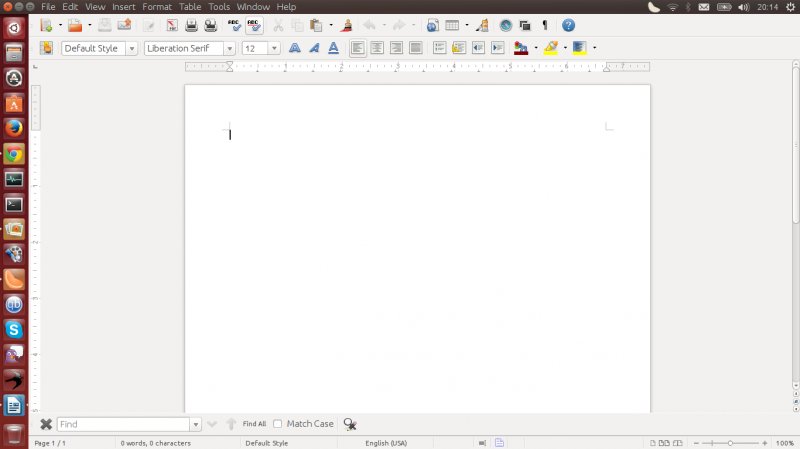
Task: Toggle justified paragraph alignment
Action: point(415,47)
